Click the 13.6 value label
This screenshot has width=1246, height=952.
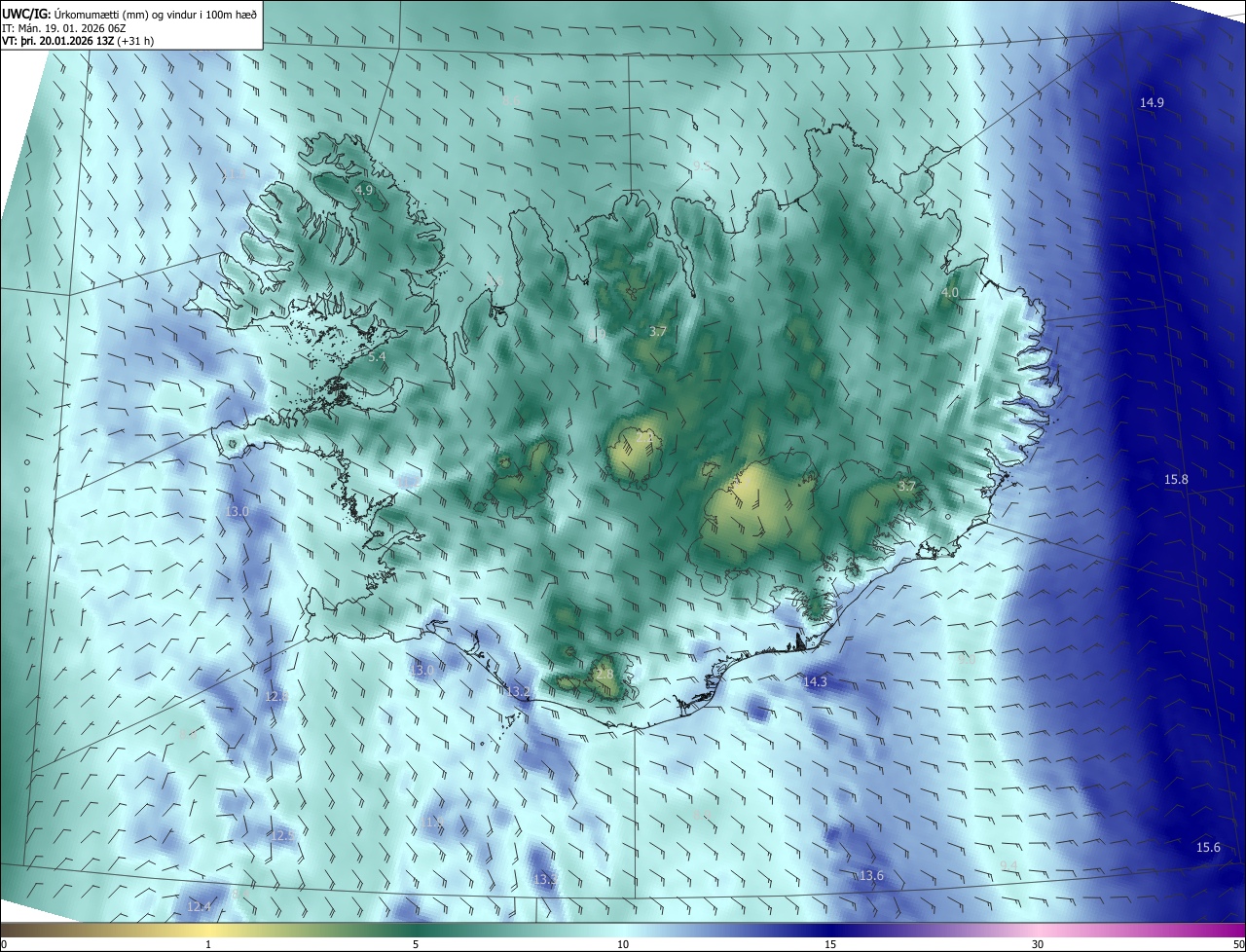pyautogui.click(x=871, y=876)
